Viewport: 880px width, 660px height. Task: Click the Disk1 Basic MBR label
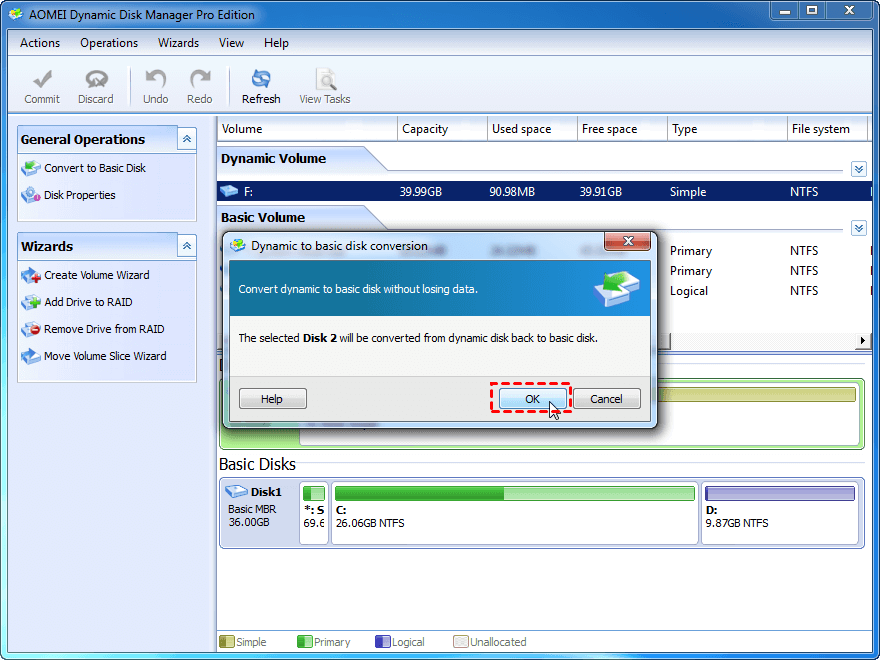252,510
